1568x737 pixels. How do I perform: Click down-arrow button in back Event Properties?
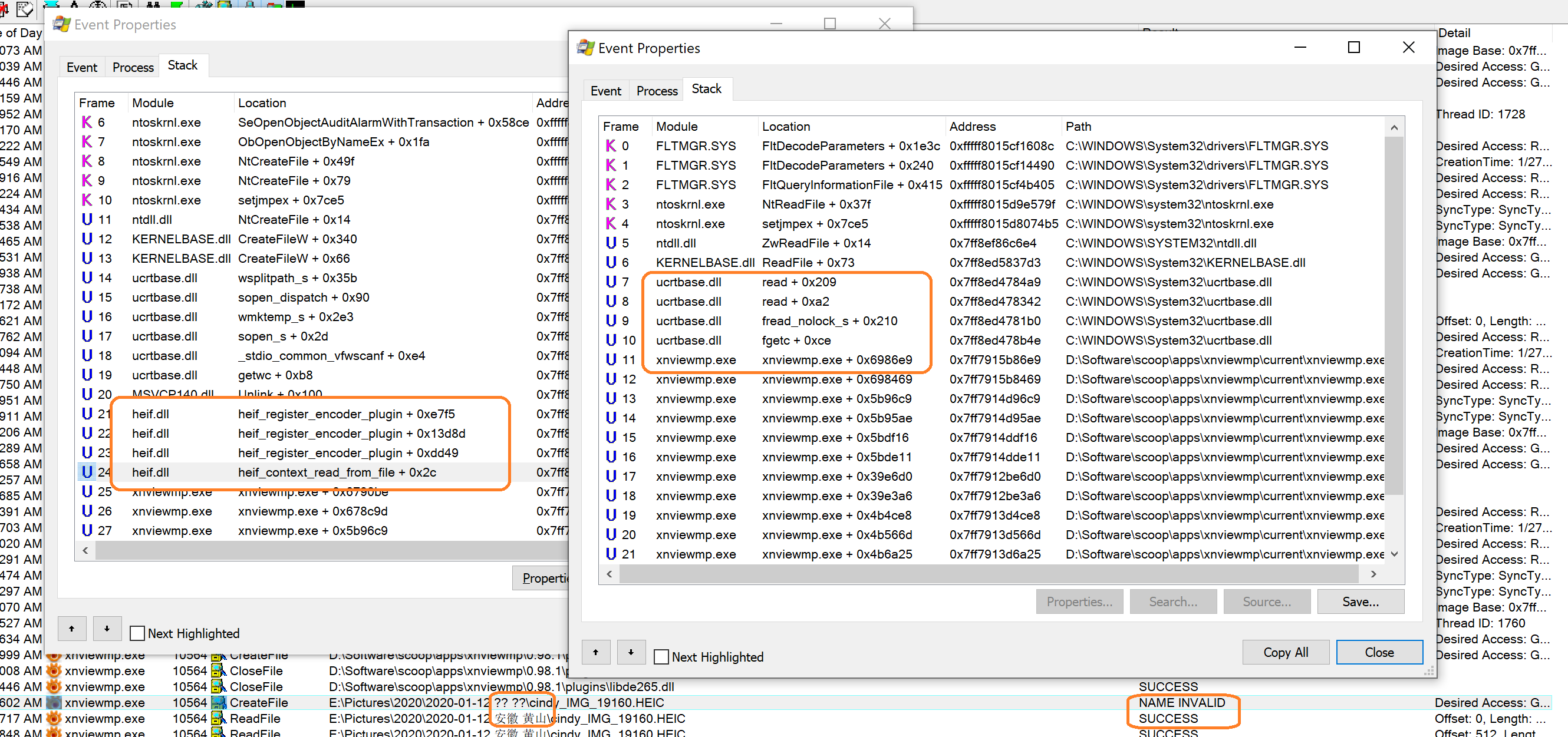click(107, 628)
